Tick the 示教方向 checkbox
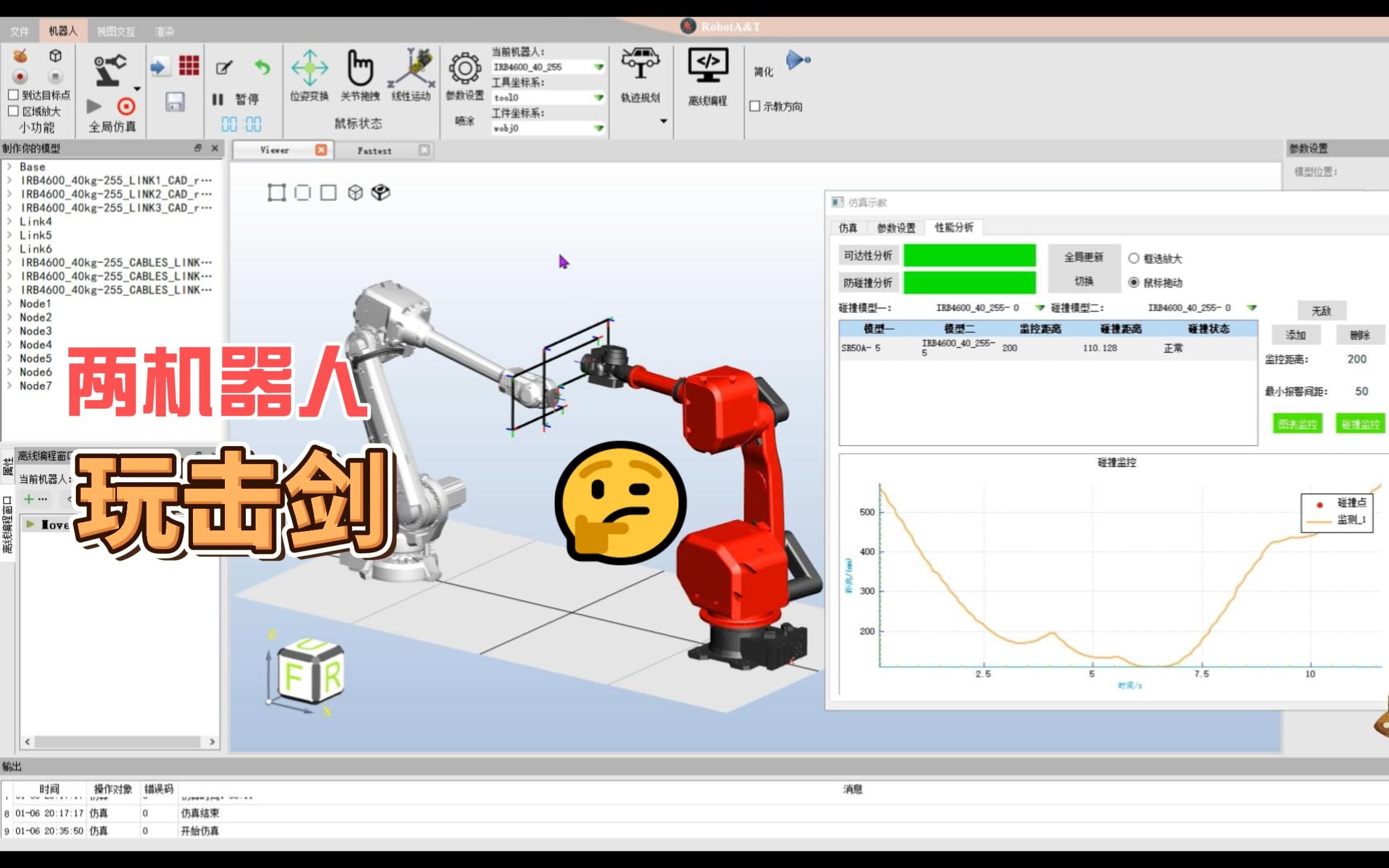Screen dimensions: 1389x868 [x=754, y=107]
